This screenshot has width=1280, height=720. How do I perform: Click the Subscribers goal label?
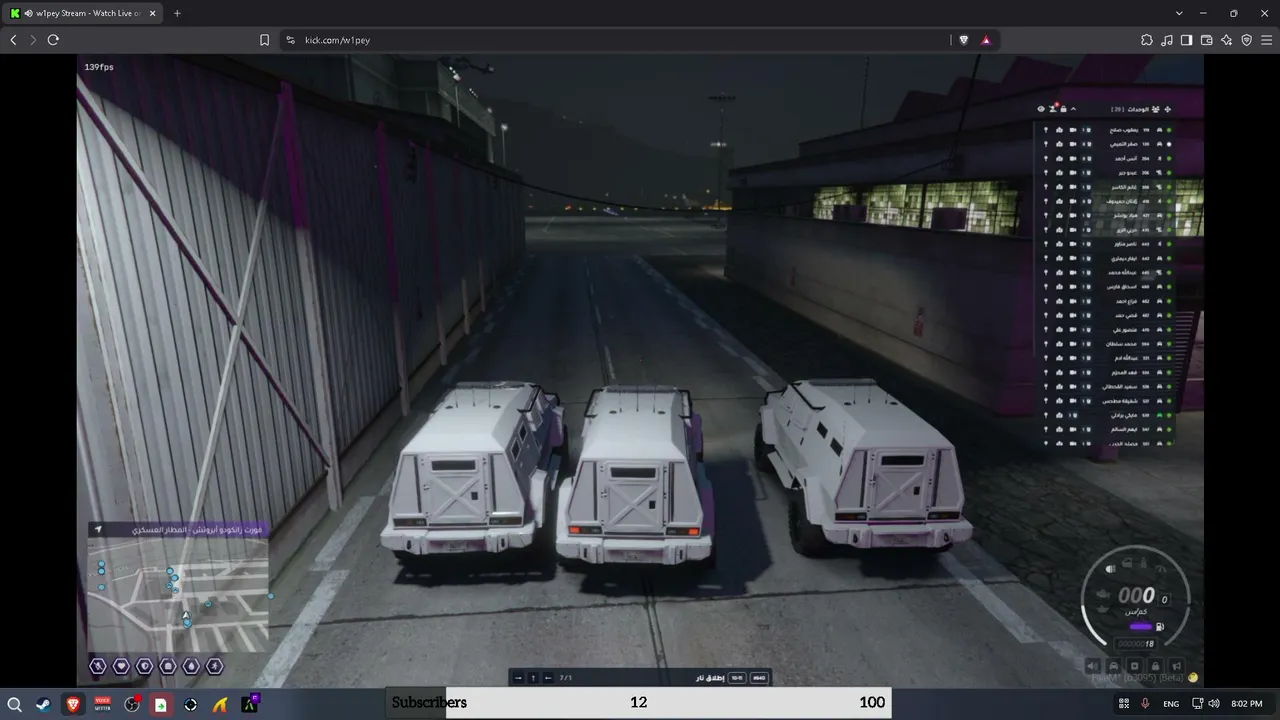(x=429, y=702)
